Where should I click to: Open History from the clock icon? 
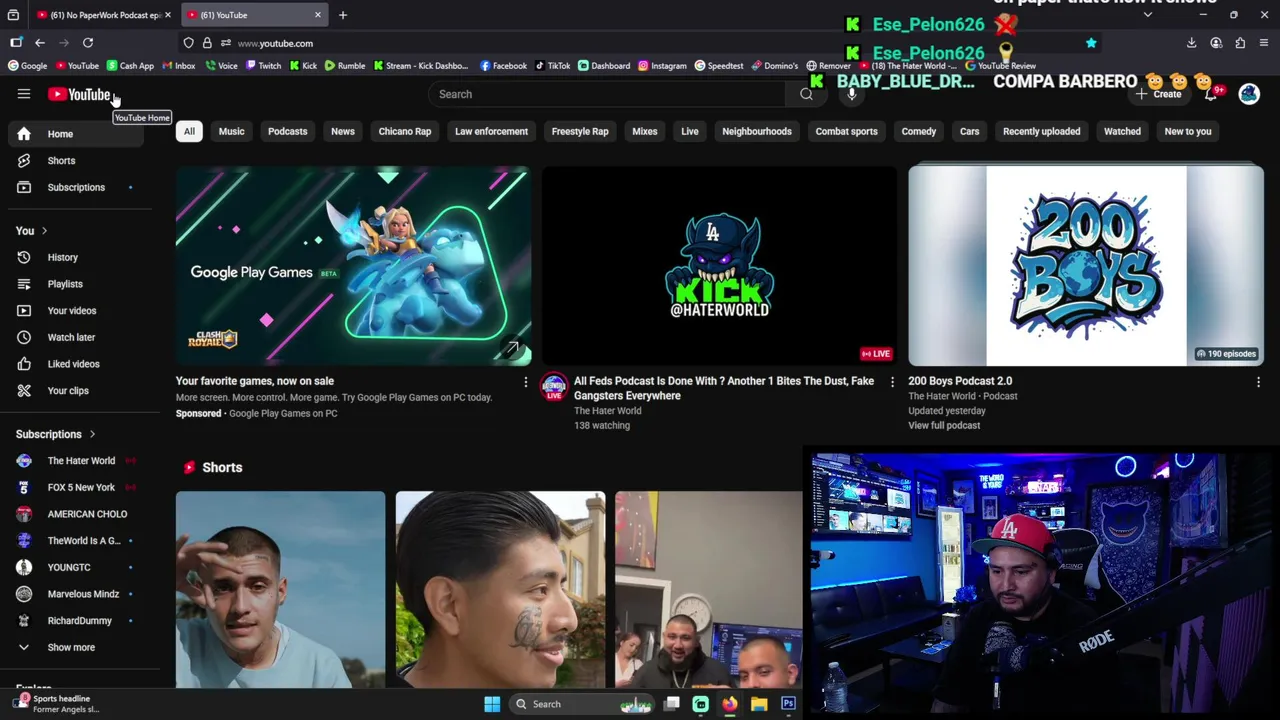point(24,257)
